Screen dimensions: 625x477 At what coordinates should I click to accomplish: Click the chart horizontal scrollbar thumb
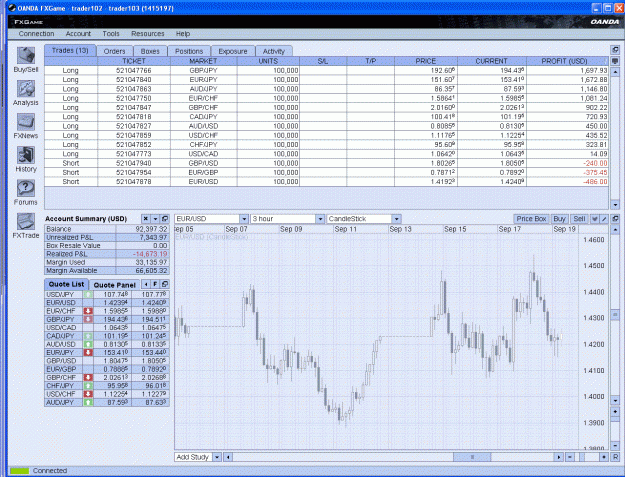tap(472, 457)
